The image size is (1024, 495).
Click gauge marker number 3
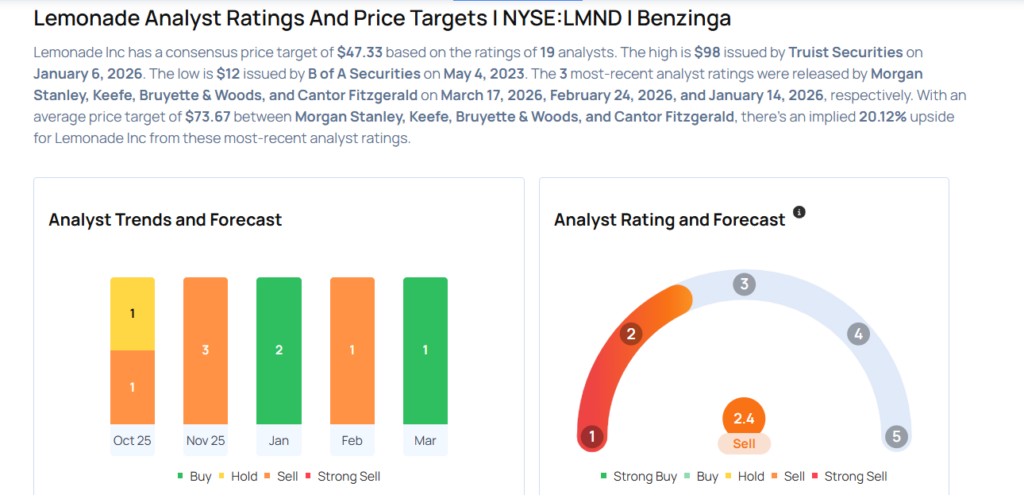743,285
